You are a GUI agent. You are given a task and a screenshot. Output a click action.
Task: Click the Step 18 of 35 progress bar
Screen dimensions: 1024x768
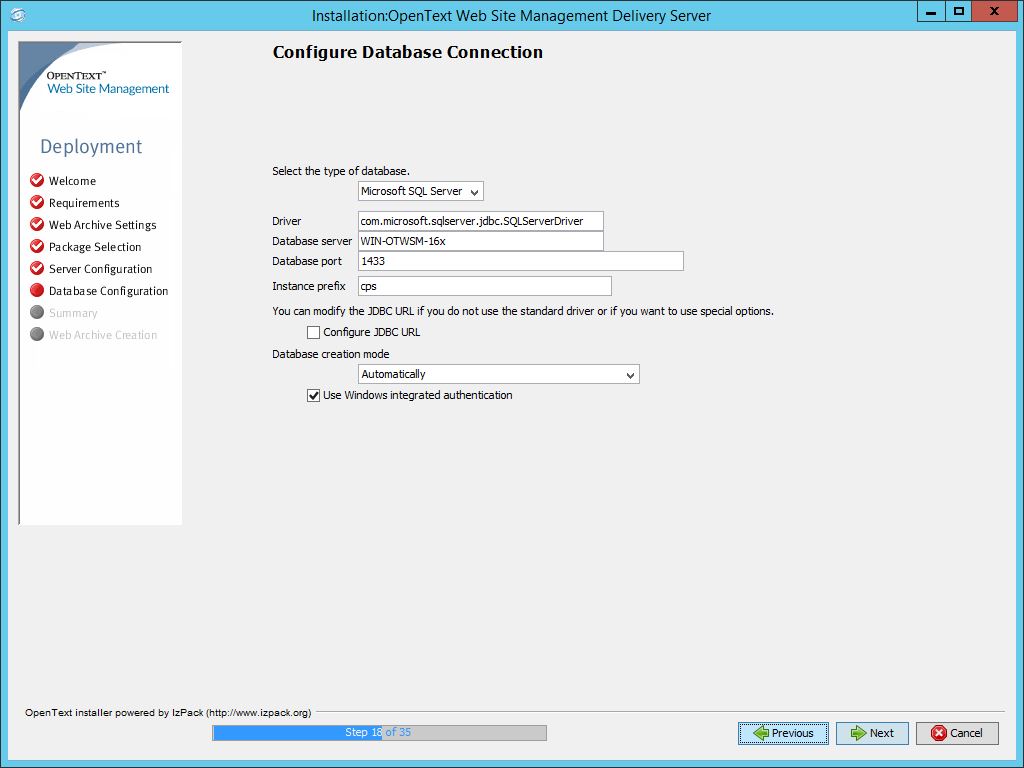tap(379, 733)
